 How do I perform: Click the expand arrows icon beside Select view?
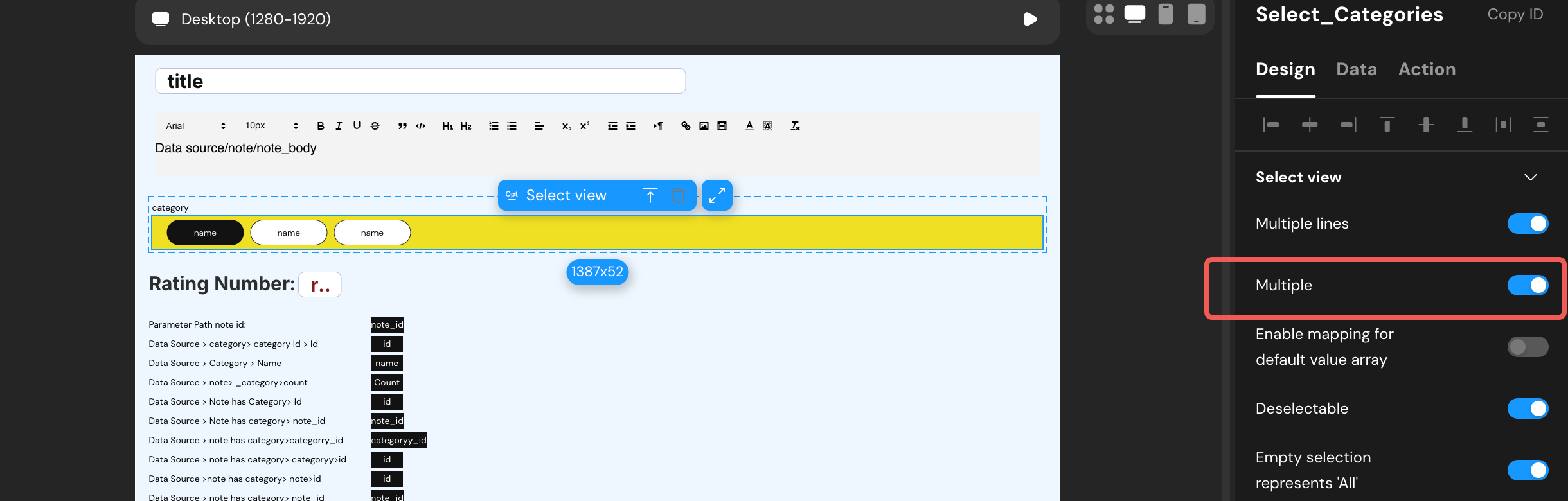(717, 195)
